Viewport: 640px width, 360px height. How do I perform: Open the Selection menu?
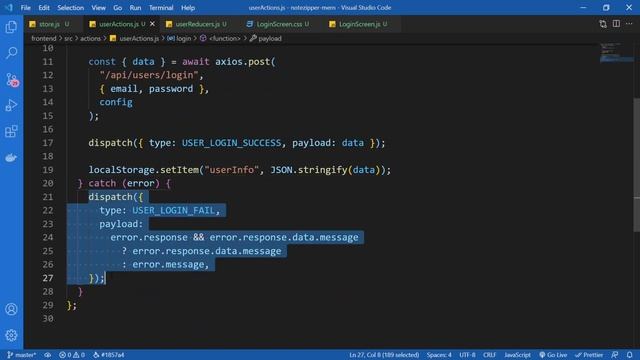coord(70,8)
